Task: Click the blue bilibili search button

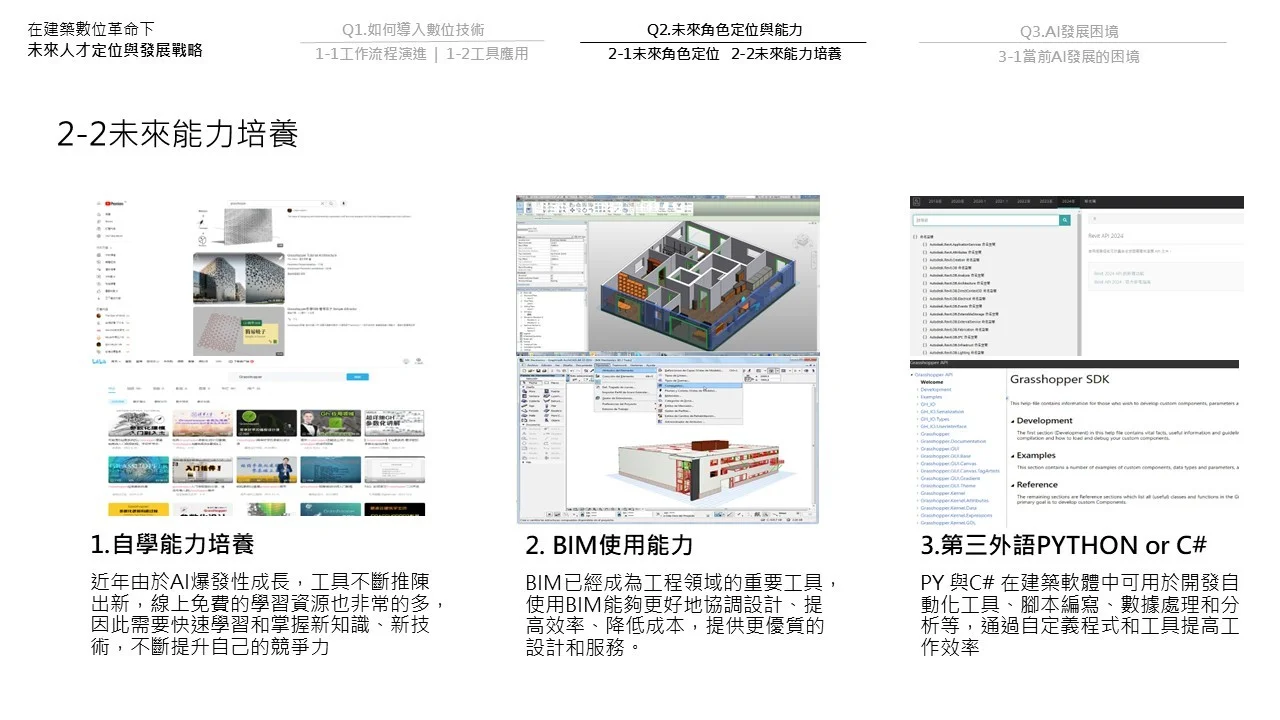Action: pyautogui.click(x=355, y=377)
